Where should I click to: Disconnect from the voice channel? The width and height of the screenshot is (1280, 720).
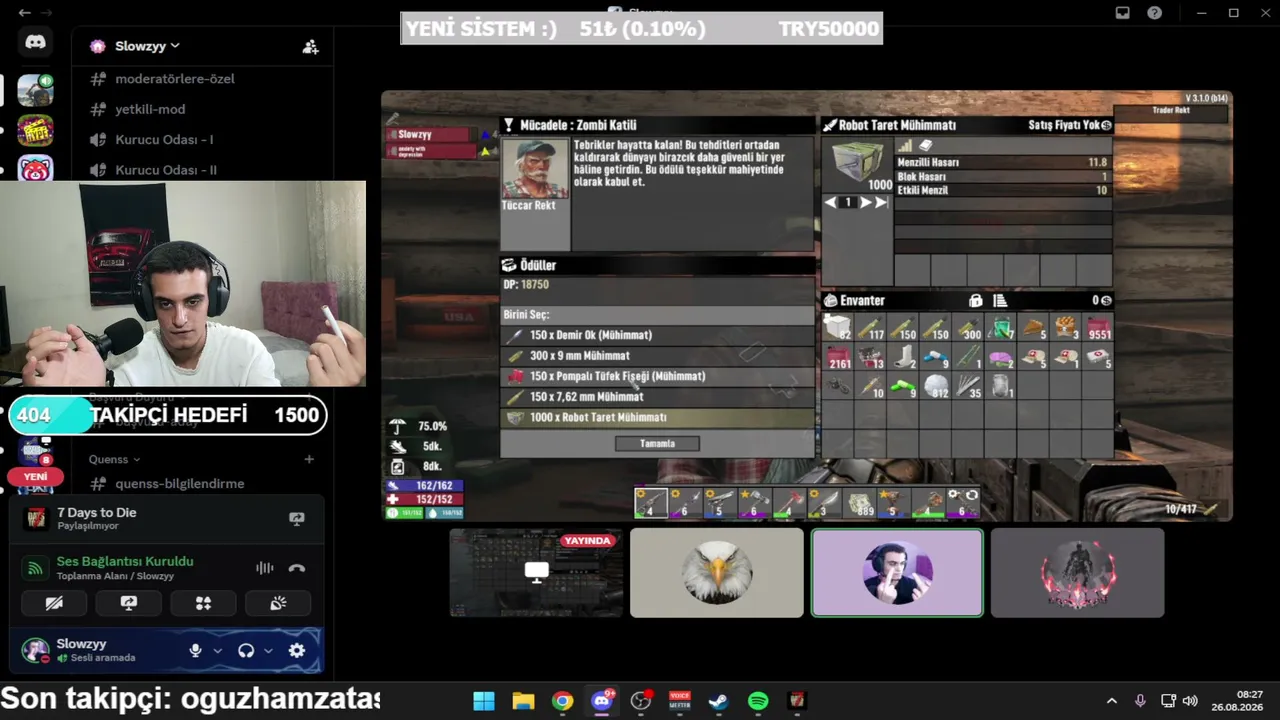coord(296,568)
